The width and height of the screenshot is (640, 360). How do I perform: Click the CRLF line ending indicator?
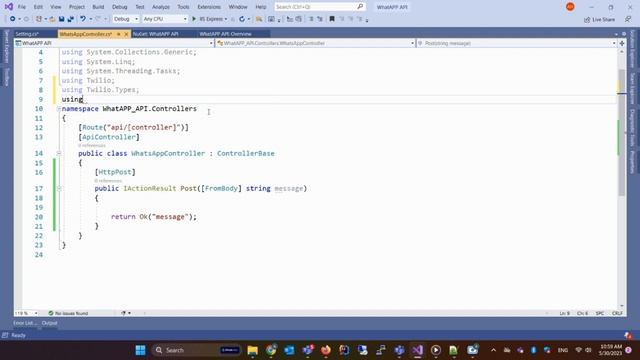[617, 313]
